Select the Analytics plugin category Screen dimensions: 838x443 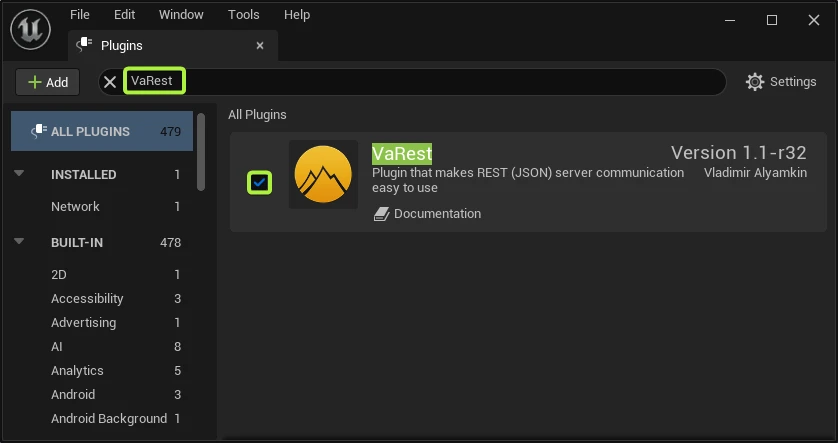[77, 370]
